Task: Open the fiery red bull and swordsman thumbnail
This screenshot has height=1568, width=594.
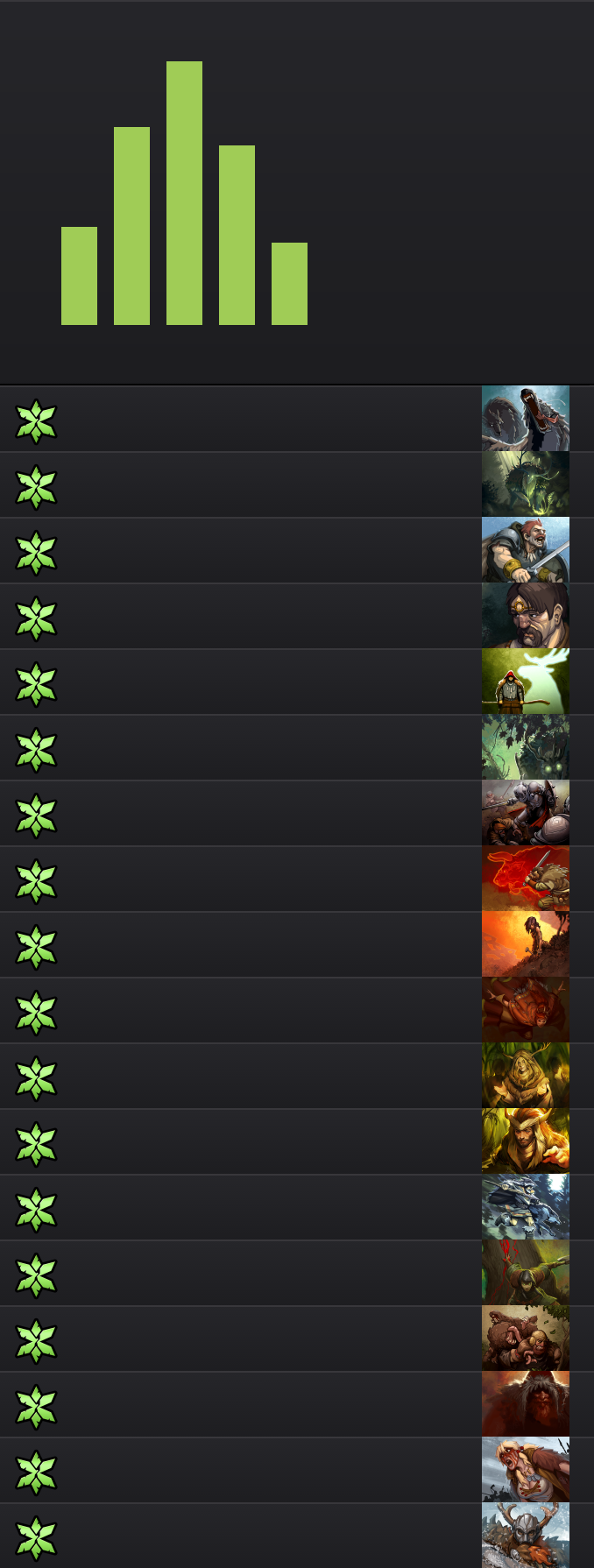Action: (526, 879)
